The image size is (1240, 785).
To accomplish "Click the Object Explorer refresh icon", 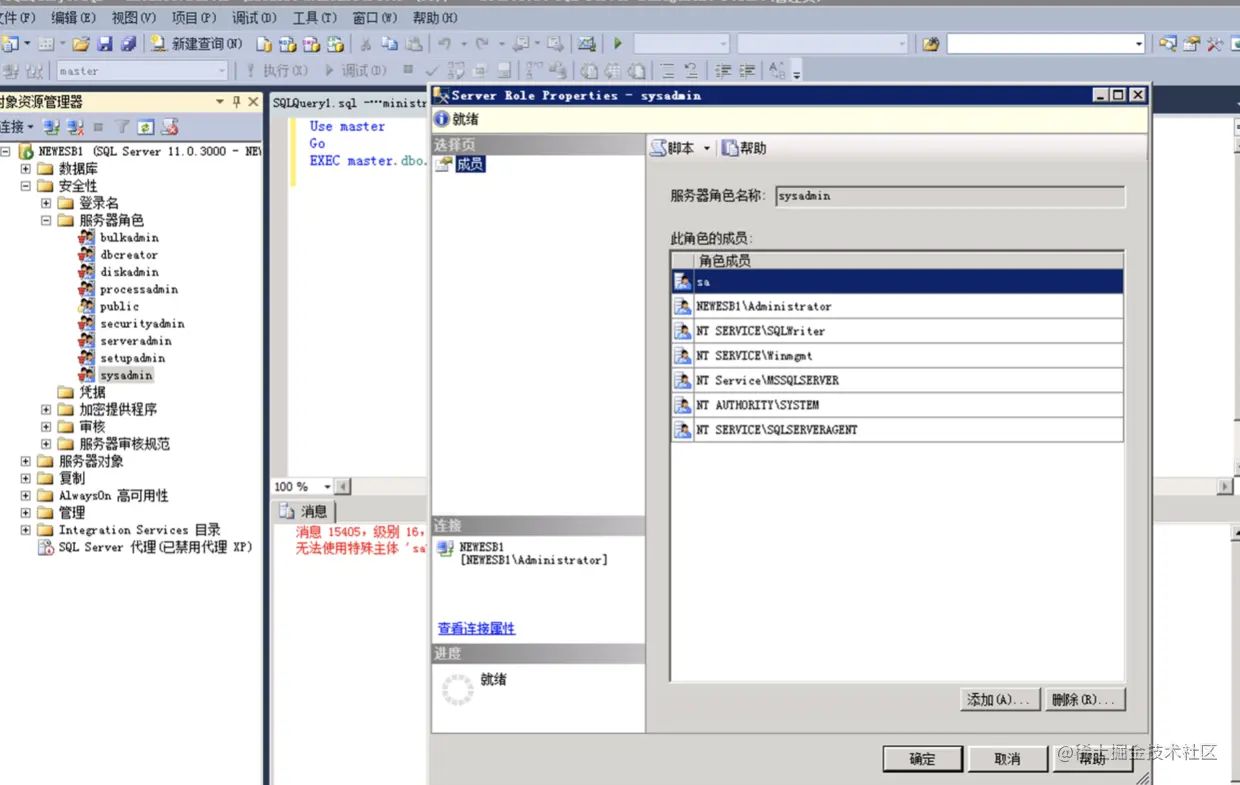I will pyautogui.click(x=146, y=127).
